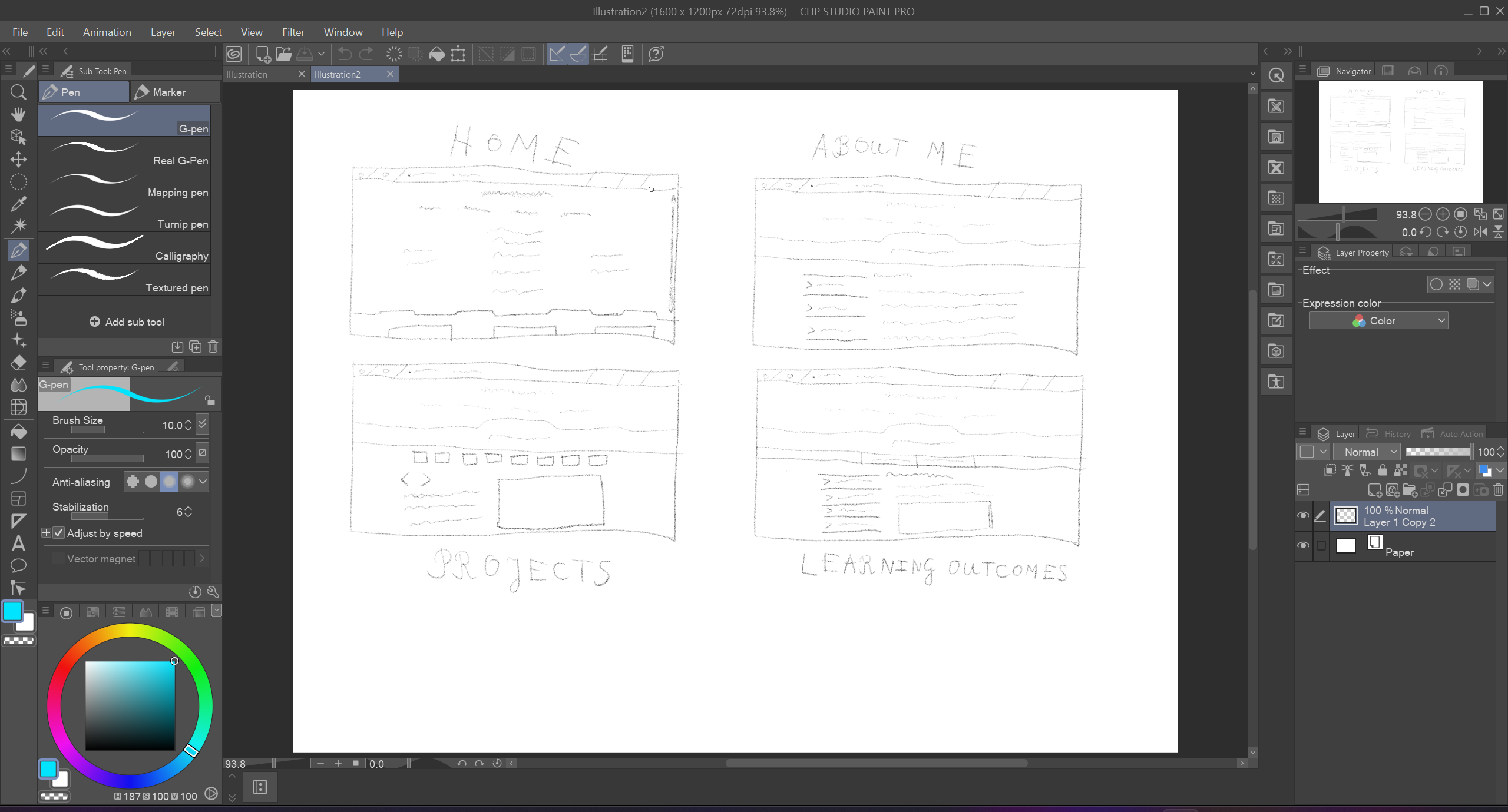The width and height of the screenshot is (1508, 812).
Task: Open the Filter menu
Action: point(293,32)
